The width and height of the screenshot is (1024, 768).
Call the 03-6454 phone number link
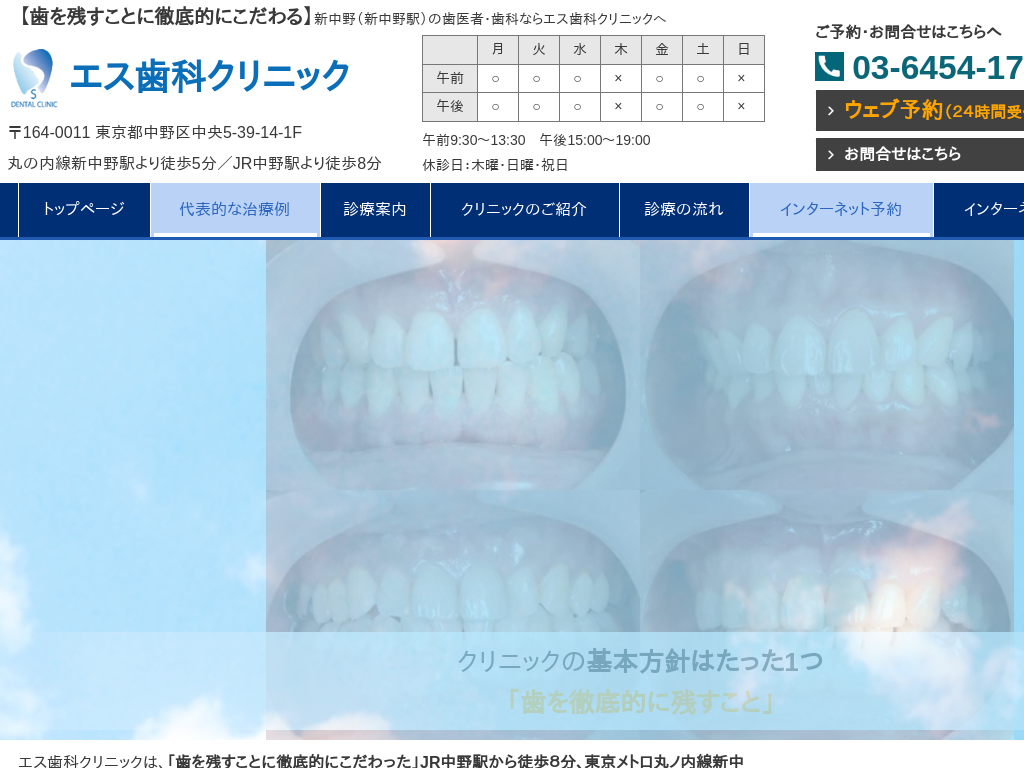[937, 67]
